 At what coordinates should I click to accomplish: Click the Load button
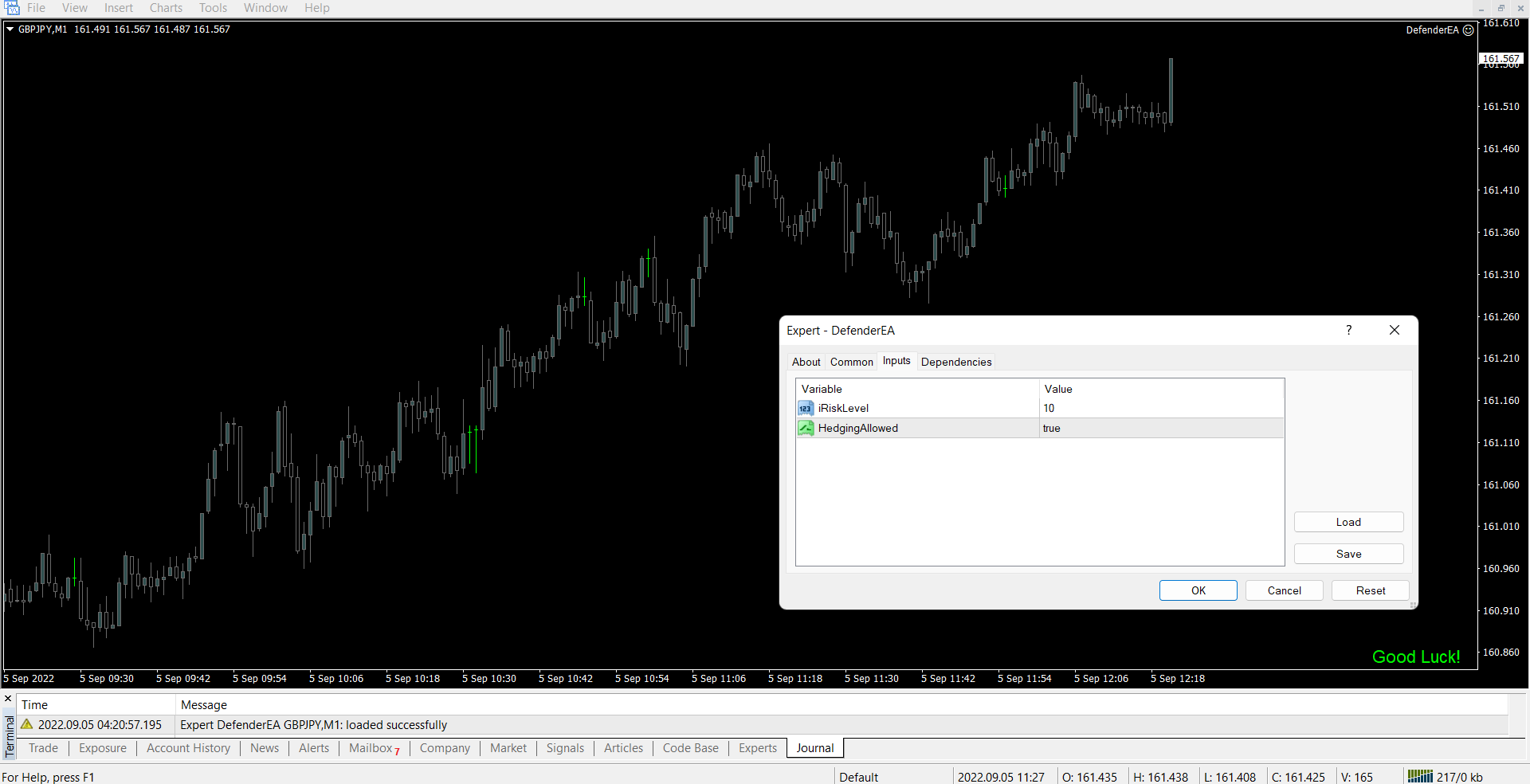point(1348,522)
